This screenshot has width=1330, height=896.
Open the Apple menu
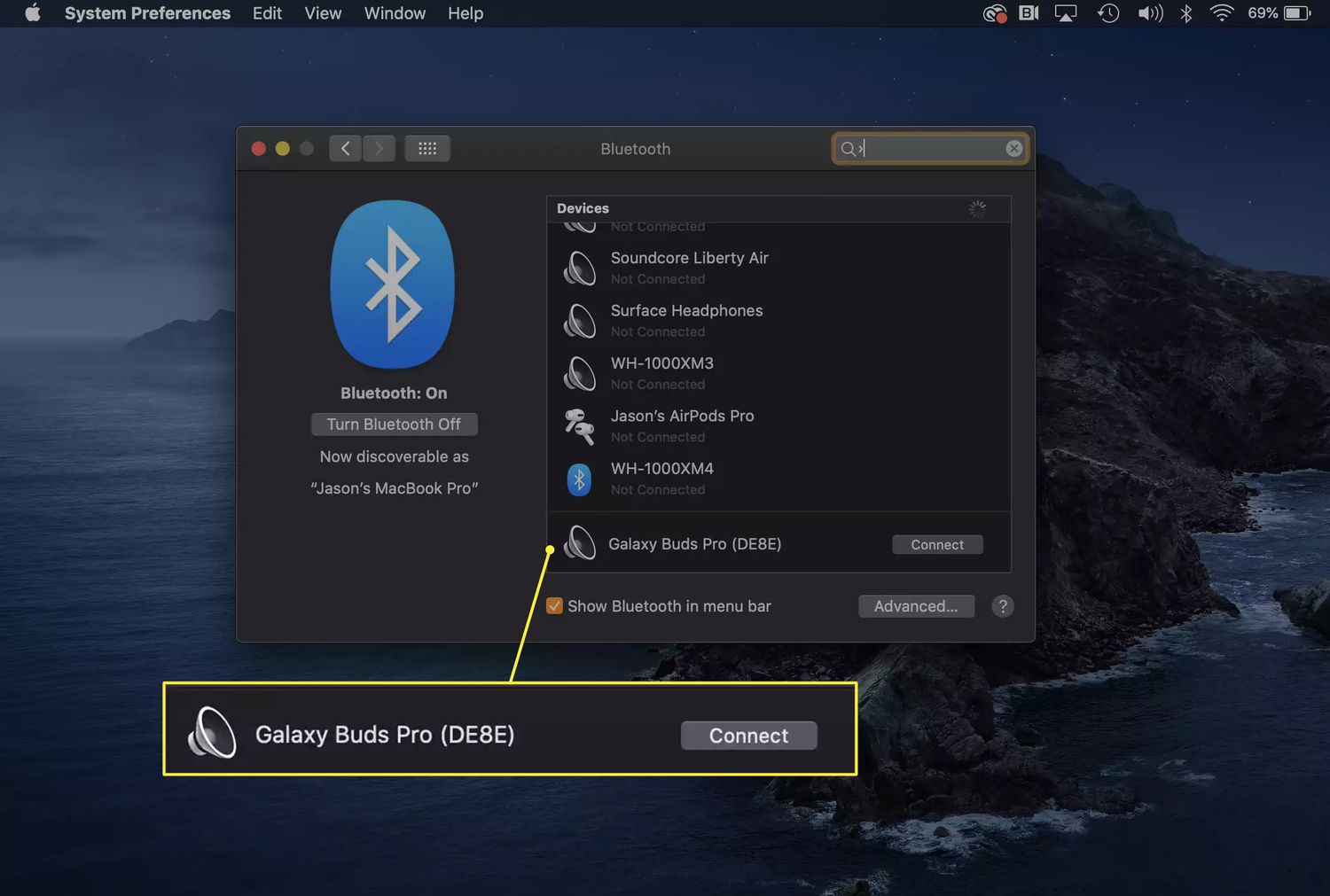point(33,13)
